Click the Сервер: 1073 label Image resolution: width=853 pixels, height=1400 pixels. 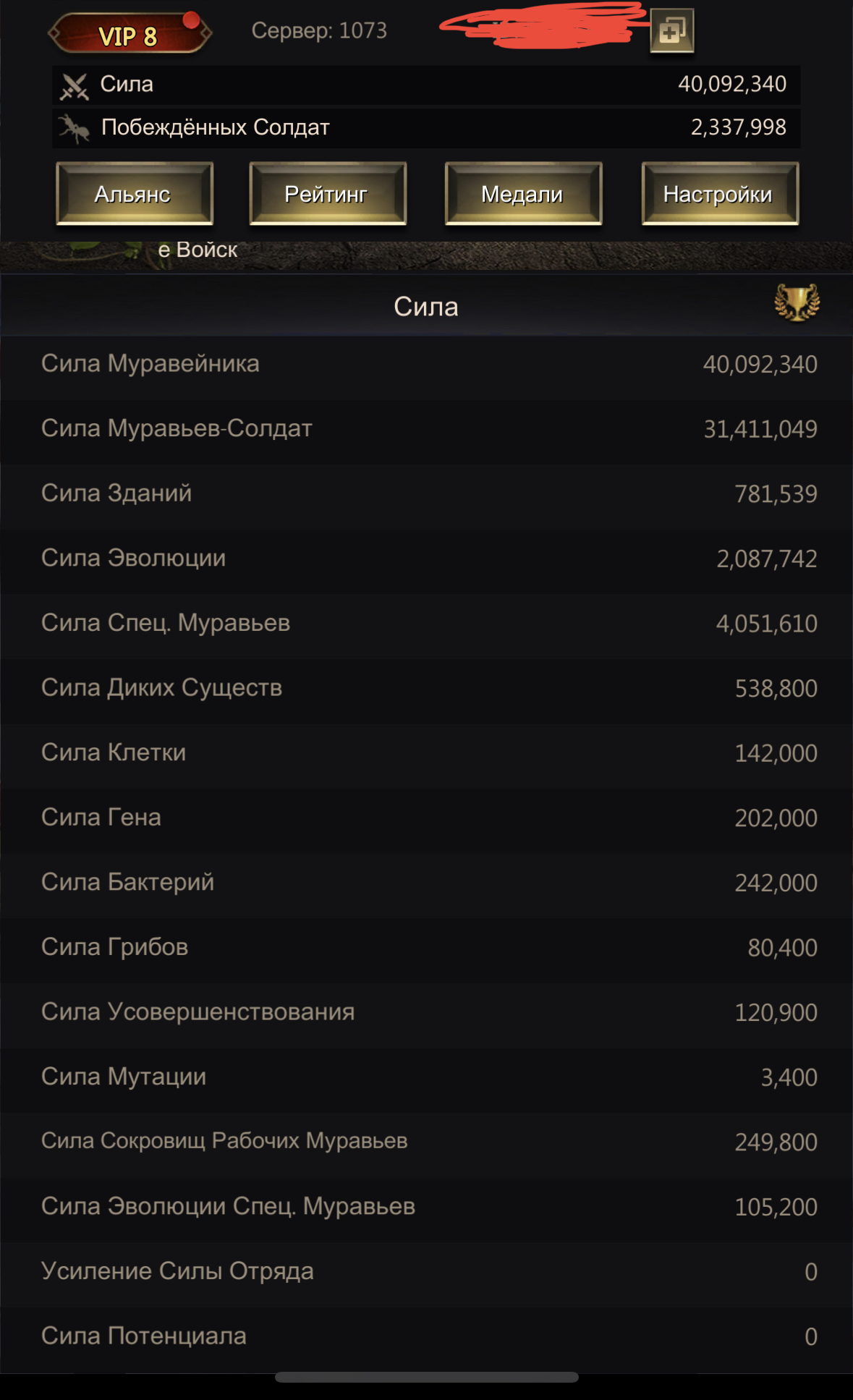[x=319, y=30]
